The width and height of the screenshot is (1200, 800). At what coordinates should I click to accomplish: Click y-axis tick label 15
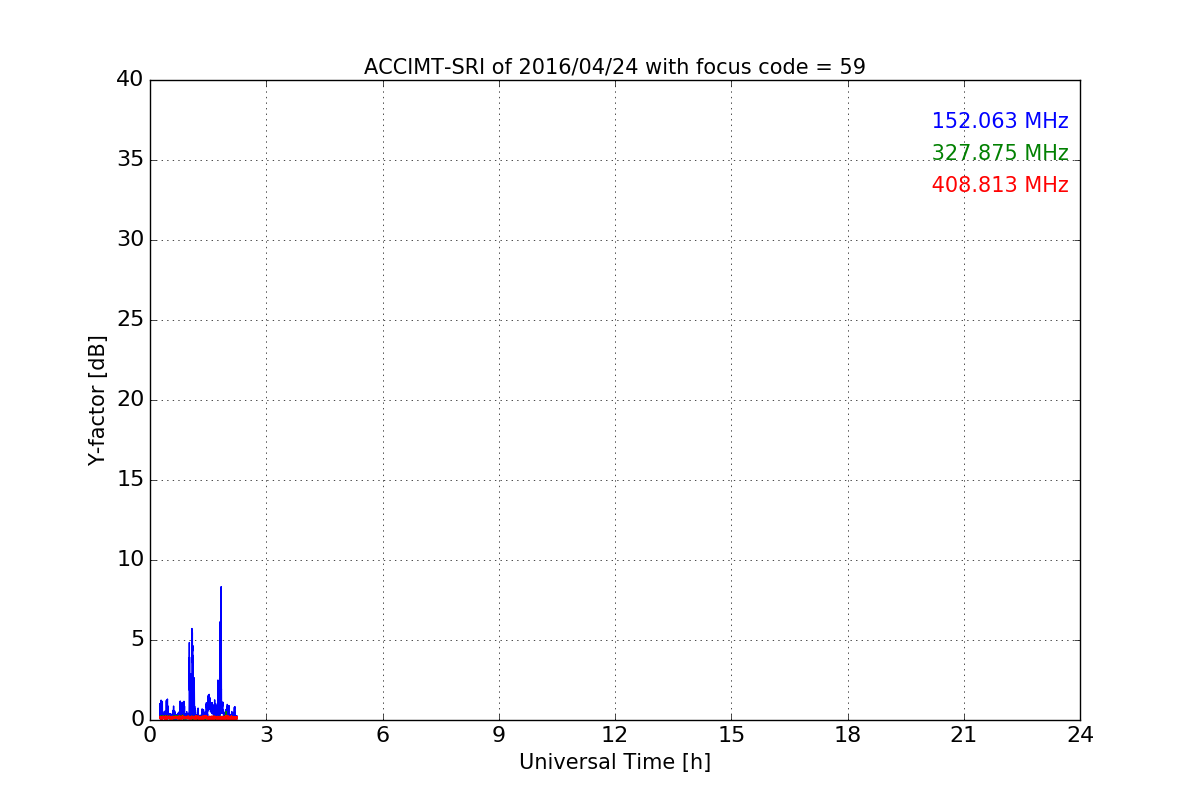[130, 479]
